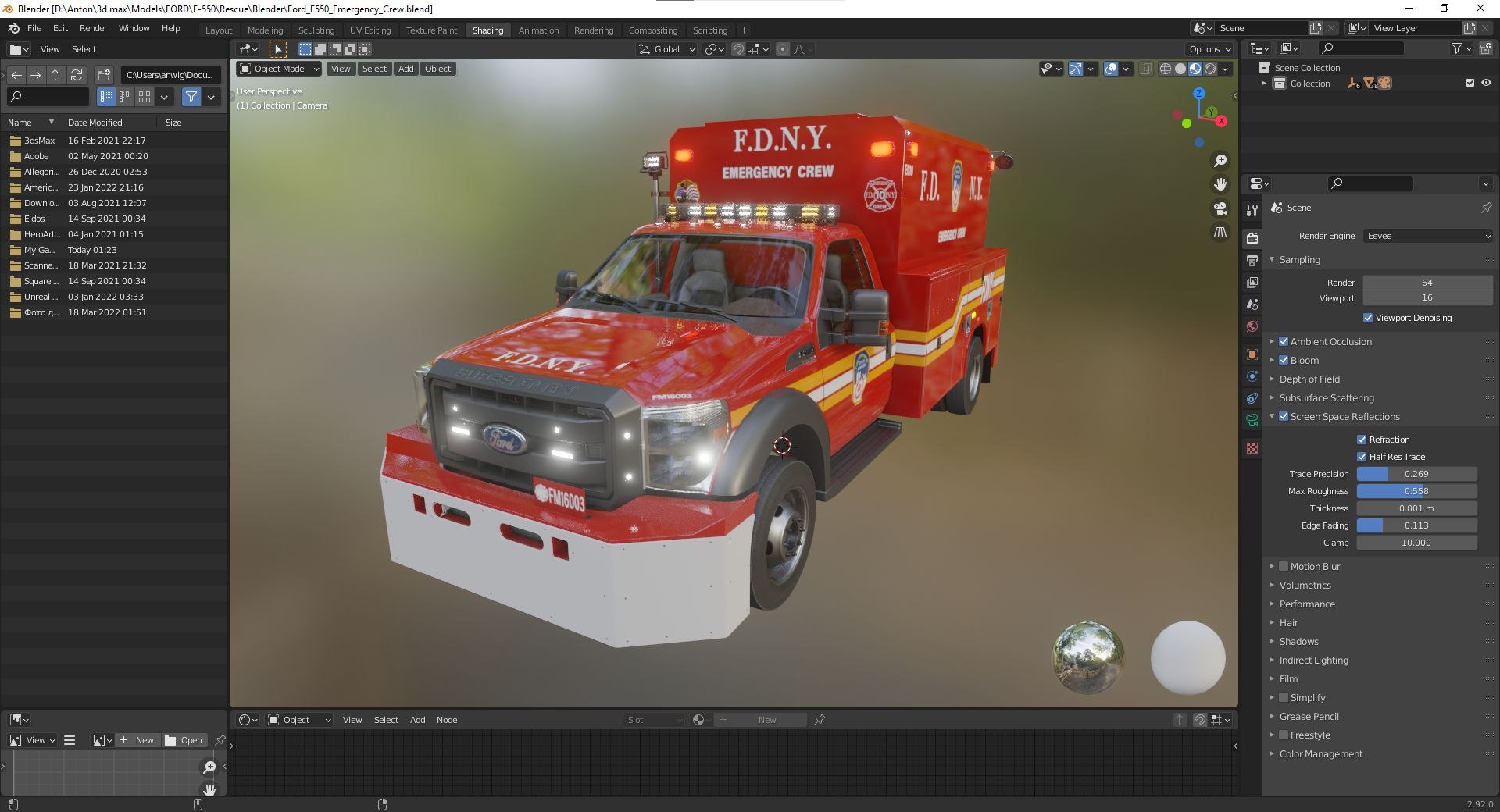Screen dimensions: 1500x812
Task: Open the Tool properties tab
Action: (x=1252, y=211)
